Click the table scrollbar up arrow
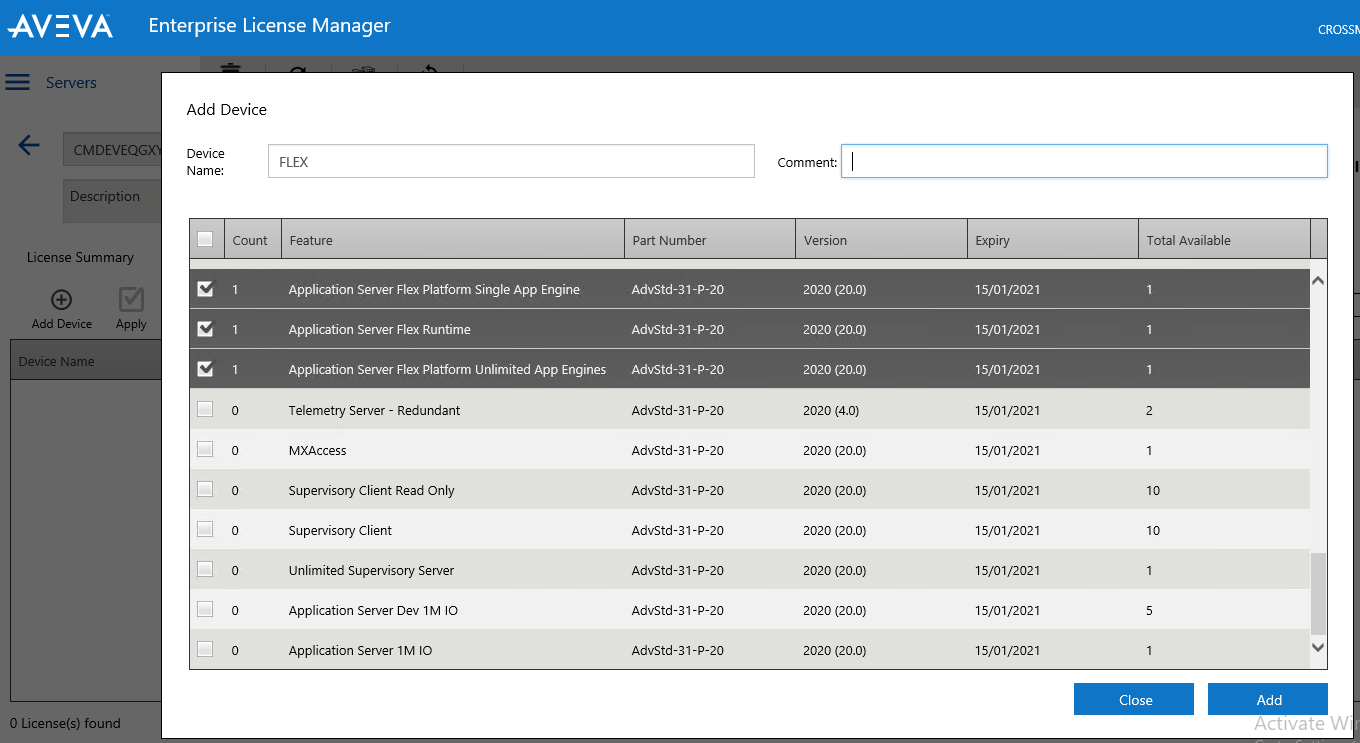The height and width of the screenshot is (743, 1360). tap(1318, 281)
